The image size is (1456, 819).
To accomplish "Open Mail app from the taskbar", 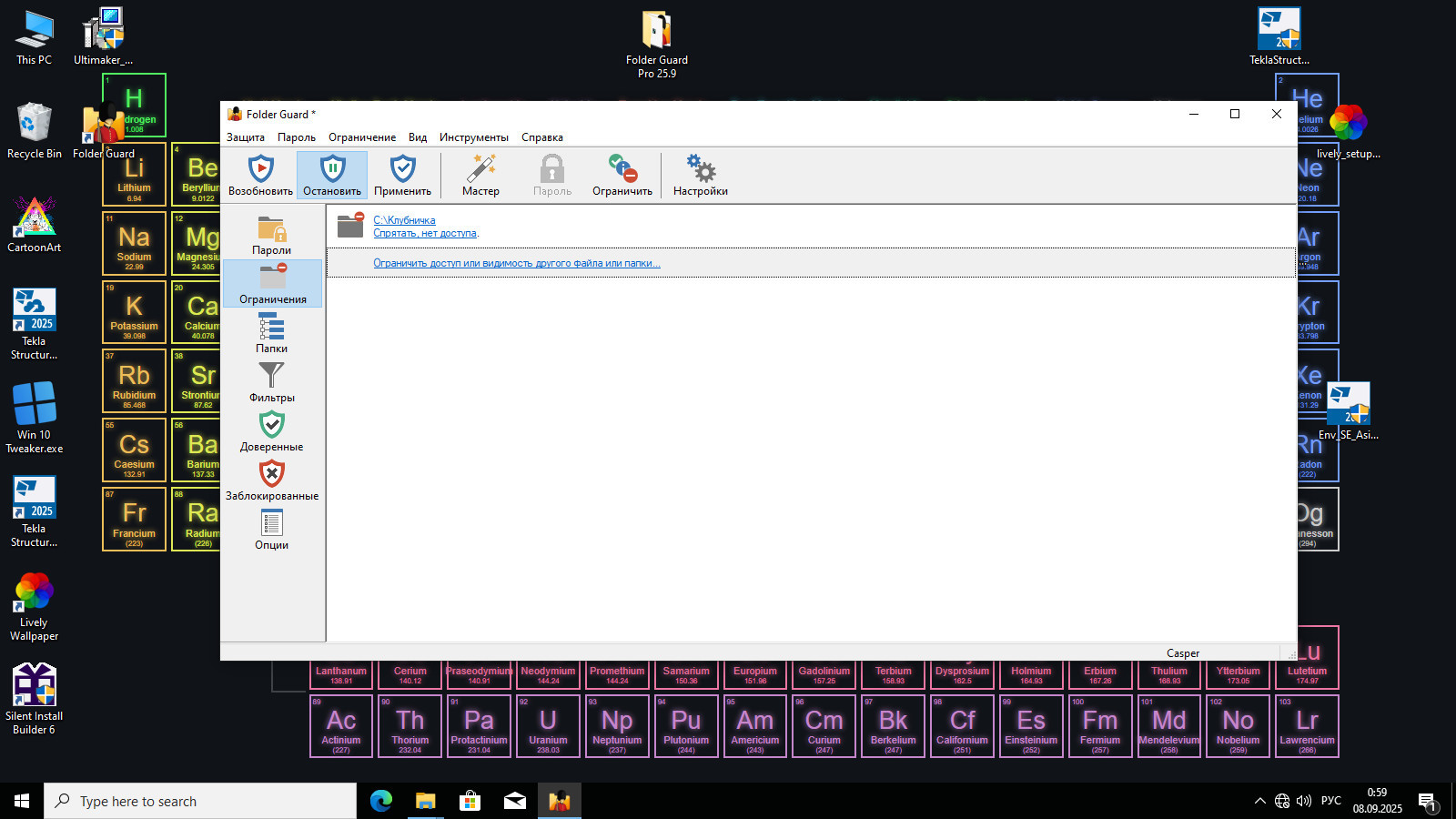I will (514, 801).
